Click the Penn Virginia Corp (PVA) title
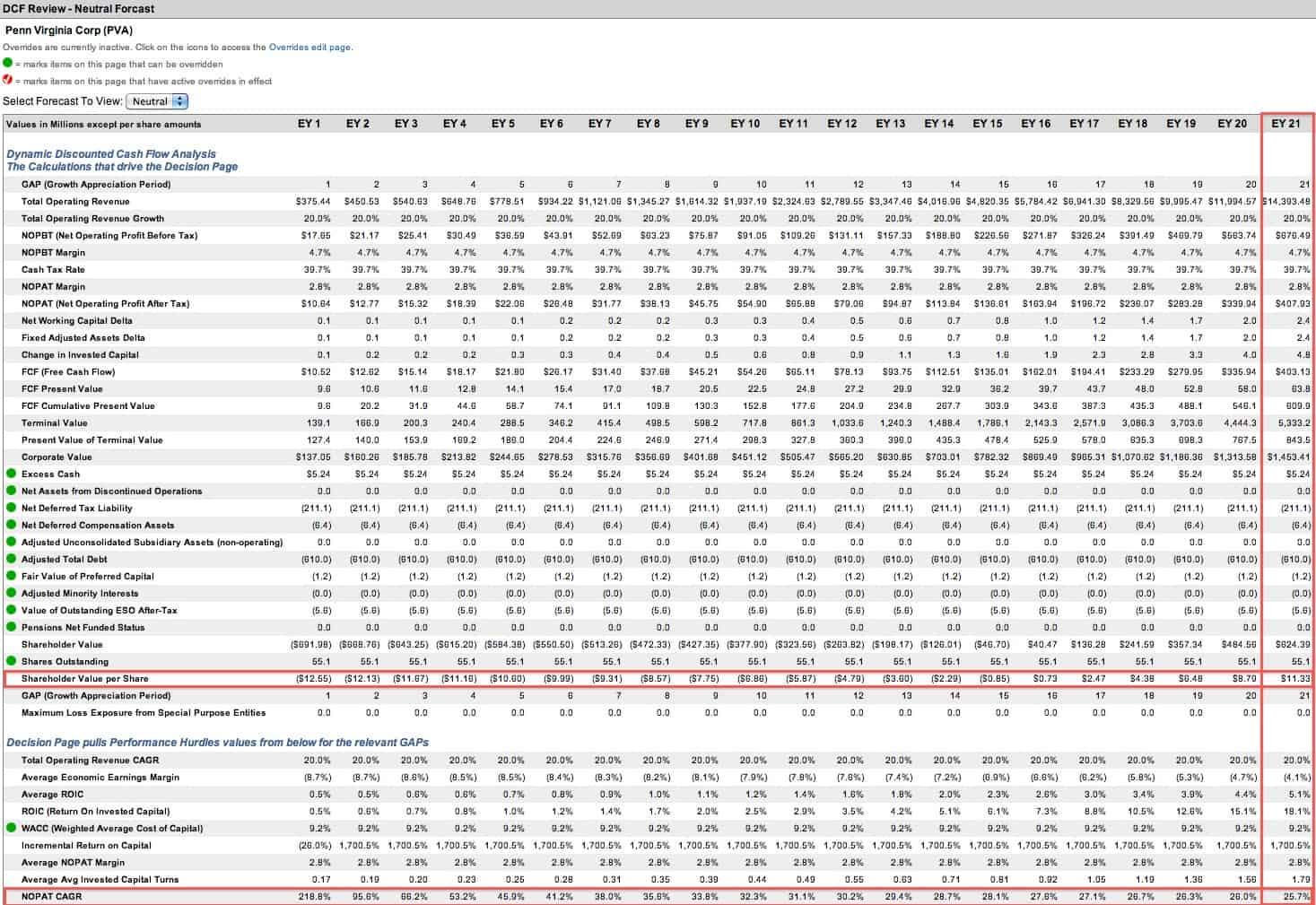 pos(68,30)
